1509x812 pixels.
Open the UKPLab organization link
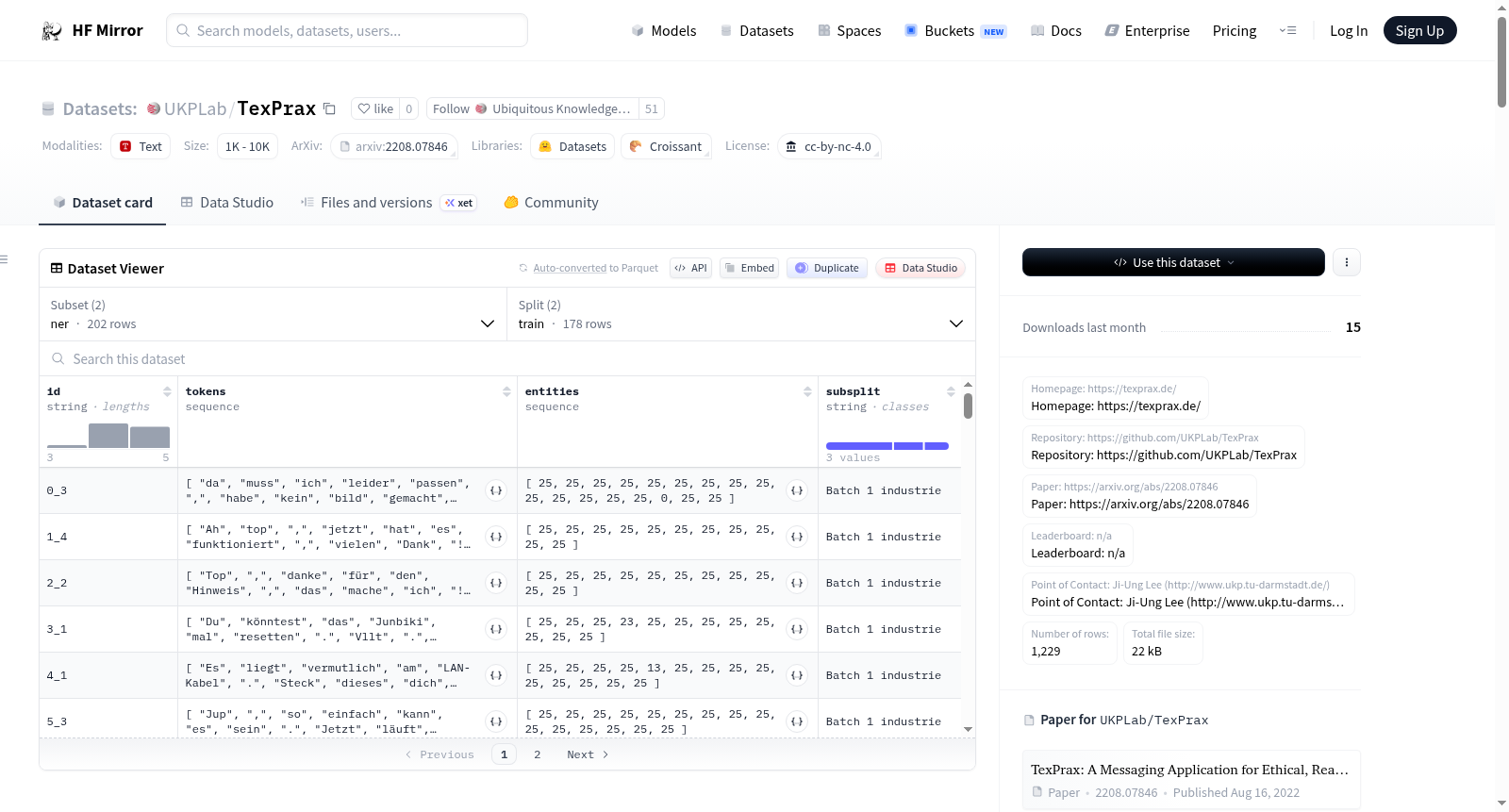click(195, 108)
